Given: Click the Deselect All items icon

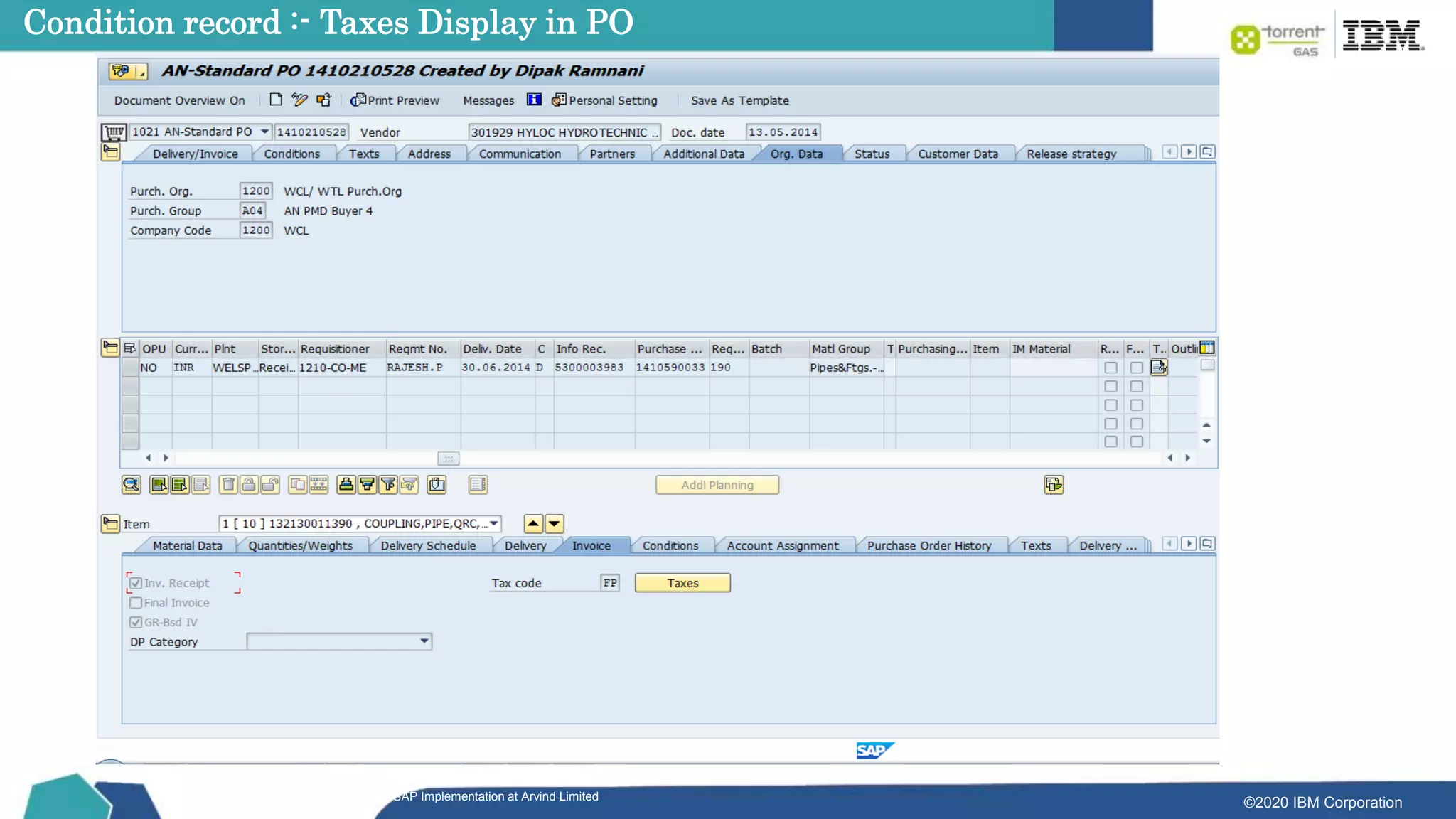Looking at the screenshot, I should (x=201, y=485).
